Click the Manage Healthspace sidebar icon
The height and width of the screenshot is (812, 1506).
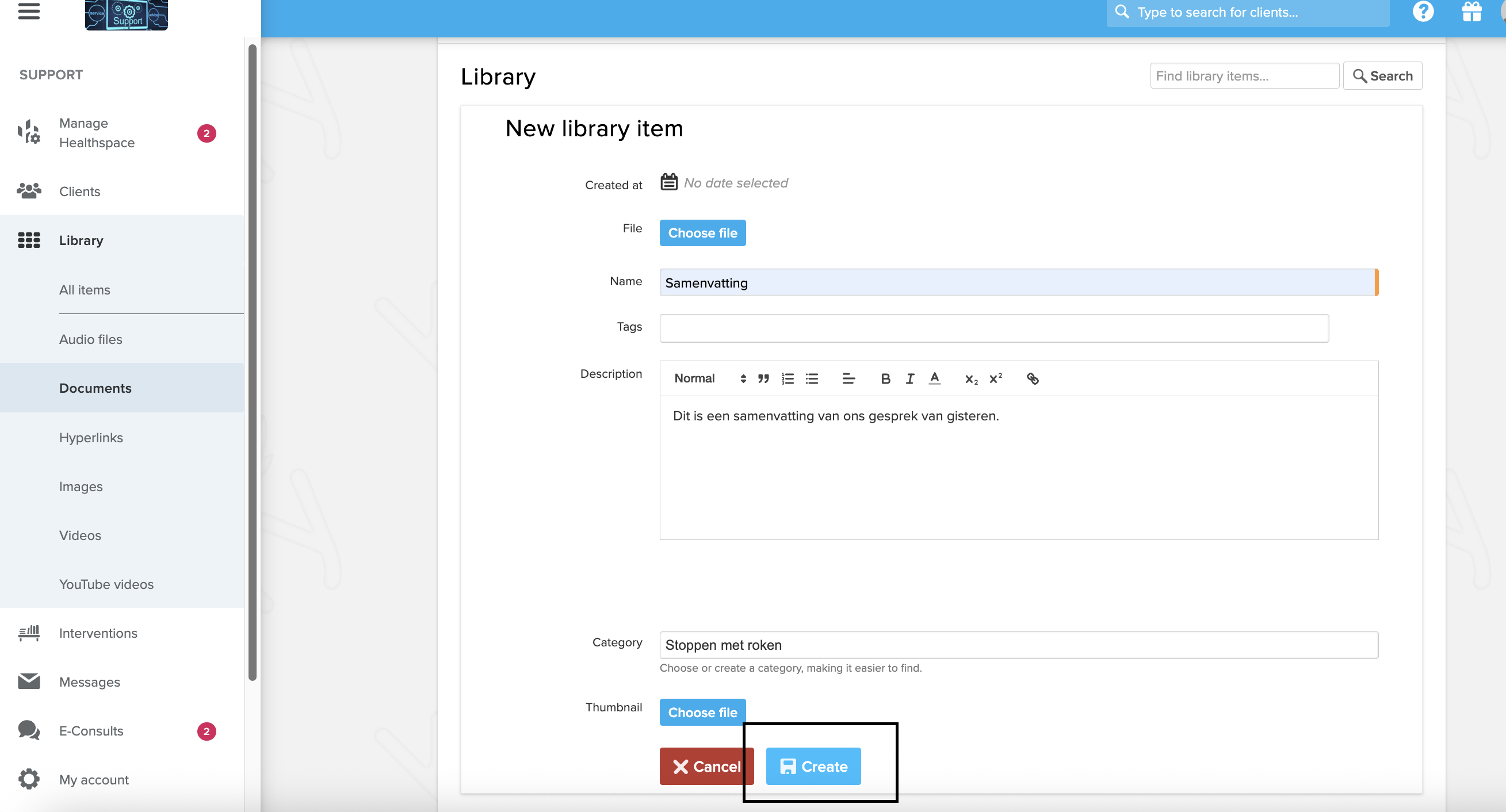pyautogui.click(x=29, y=133)
